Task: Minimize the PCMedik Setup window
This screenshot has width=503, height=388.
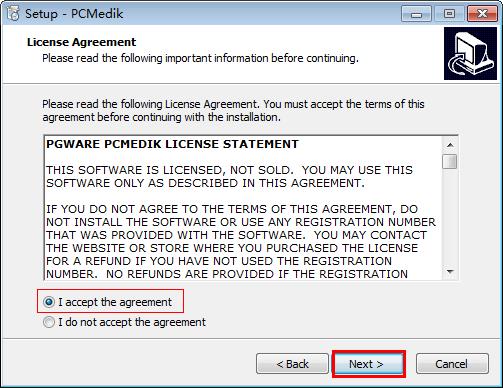Action: coord(416,14)
